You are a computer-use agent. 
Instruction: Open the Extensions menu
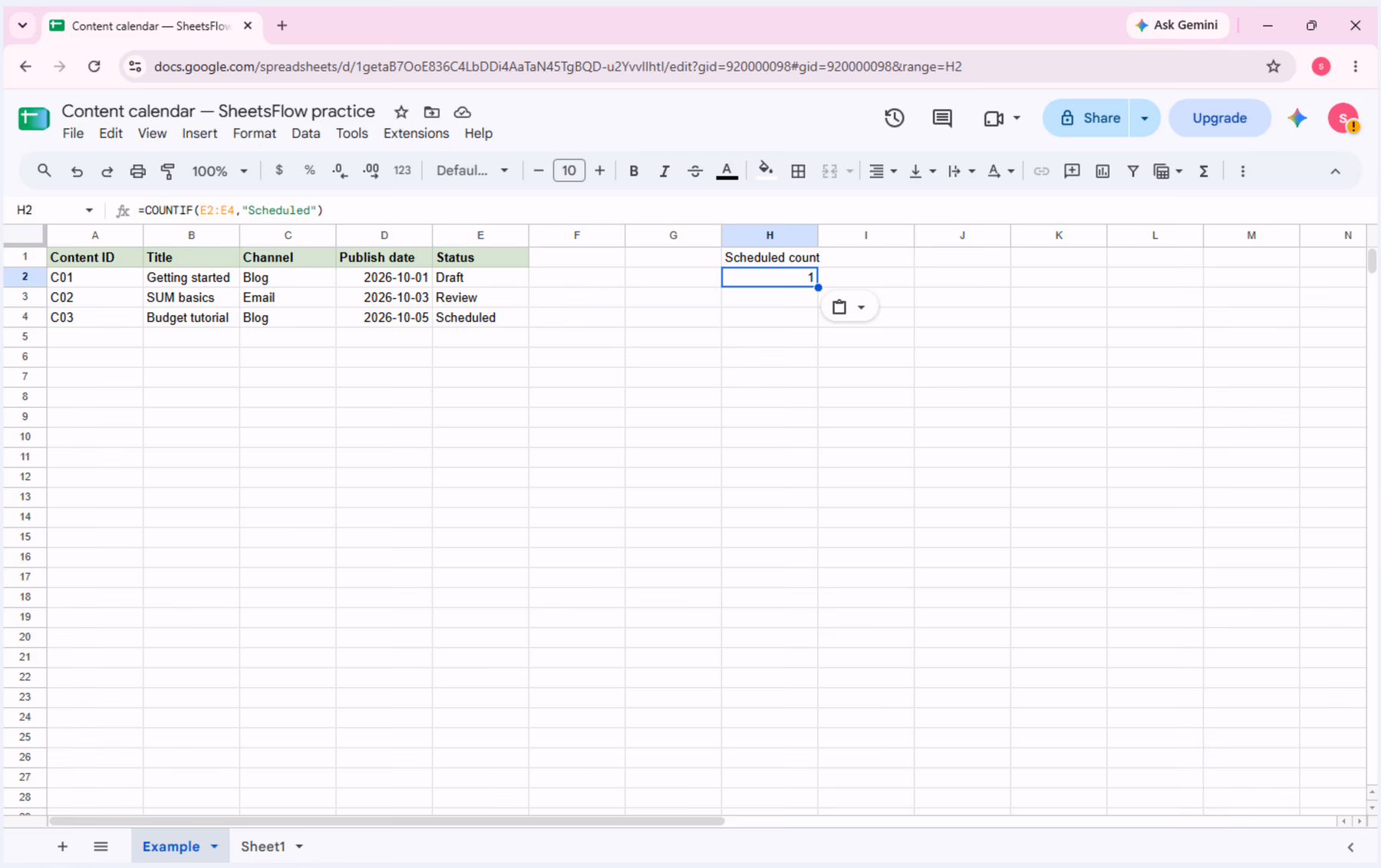pos(416,133)
